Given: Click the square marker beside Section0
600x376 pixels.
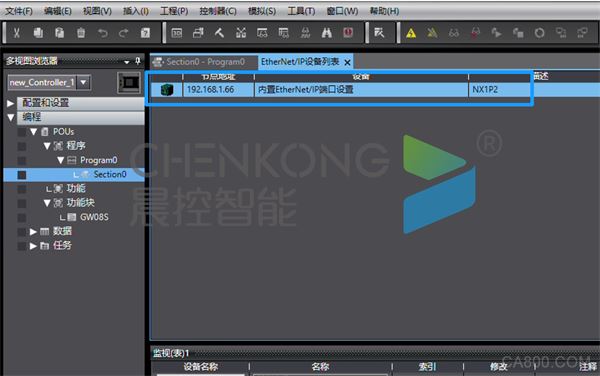Looking at the screenshot, I should coord(22,175).
